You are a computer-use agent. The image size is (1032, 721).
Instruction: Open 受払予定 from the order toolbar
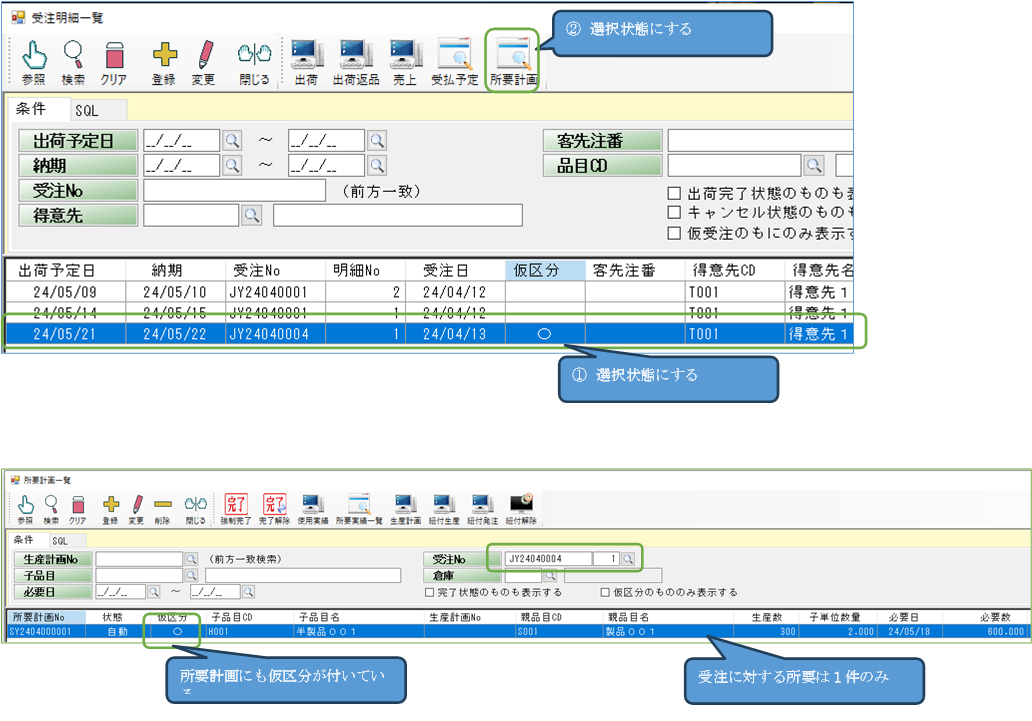click(x=454, y=60)
